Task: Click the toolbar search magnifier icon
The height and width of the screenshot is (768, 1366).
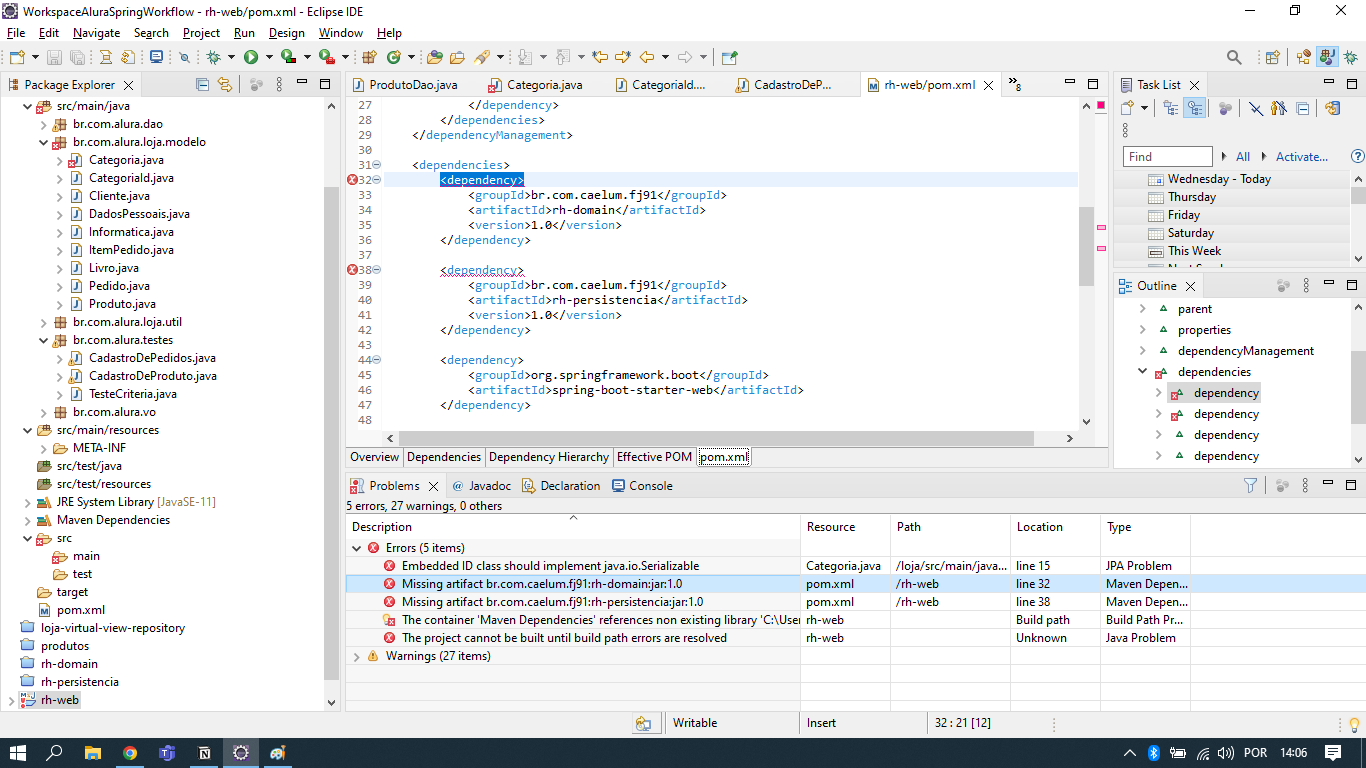Action: [1235, 58]
